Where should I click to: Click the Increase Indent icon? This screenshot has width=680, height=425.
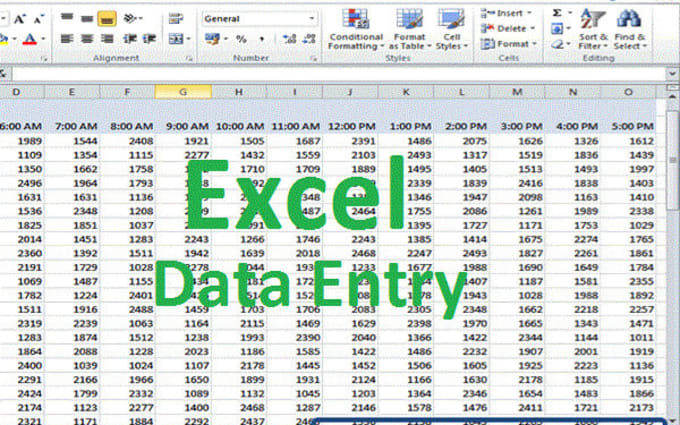click(149, 39)
